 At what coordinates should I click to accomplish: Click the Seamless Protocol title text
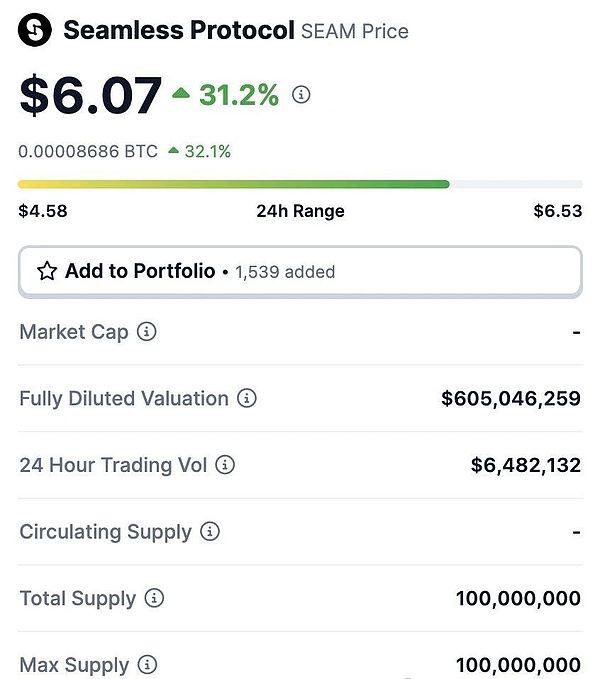[x=179, y=31]
